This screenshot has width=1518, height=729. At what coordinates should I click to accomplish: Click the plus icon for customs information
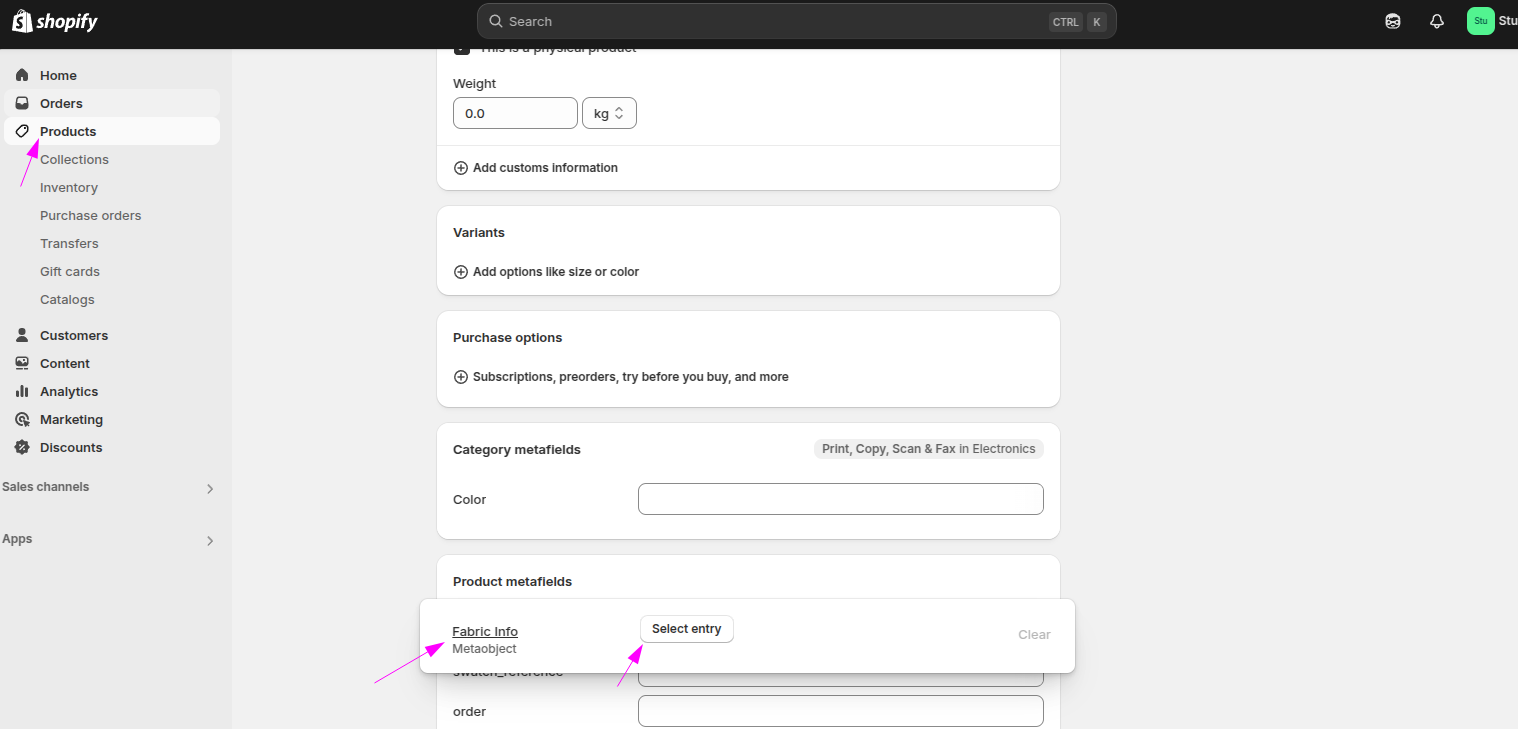tap(461, 168)
